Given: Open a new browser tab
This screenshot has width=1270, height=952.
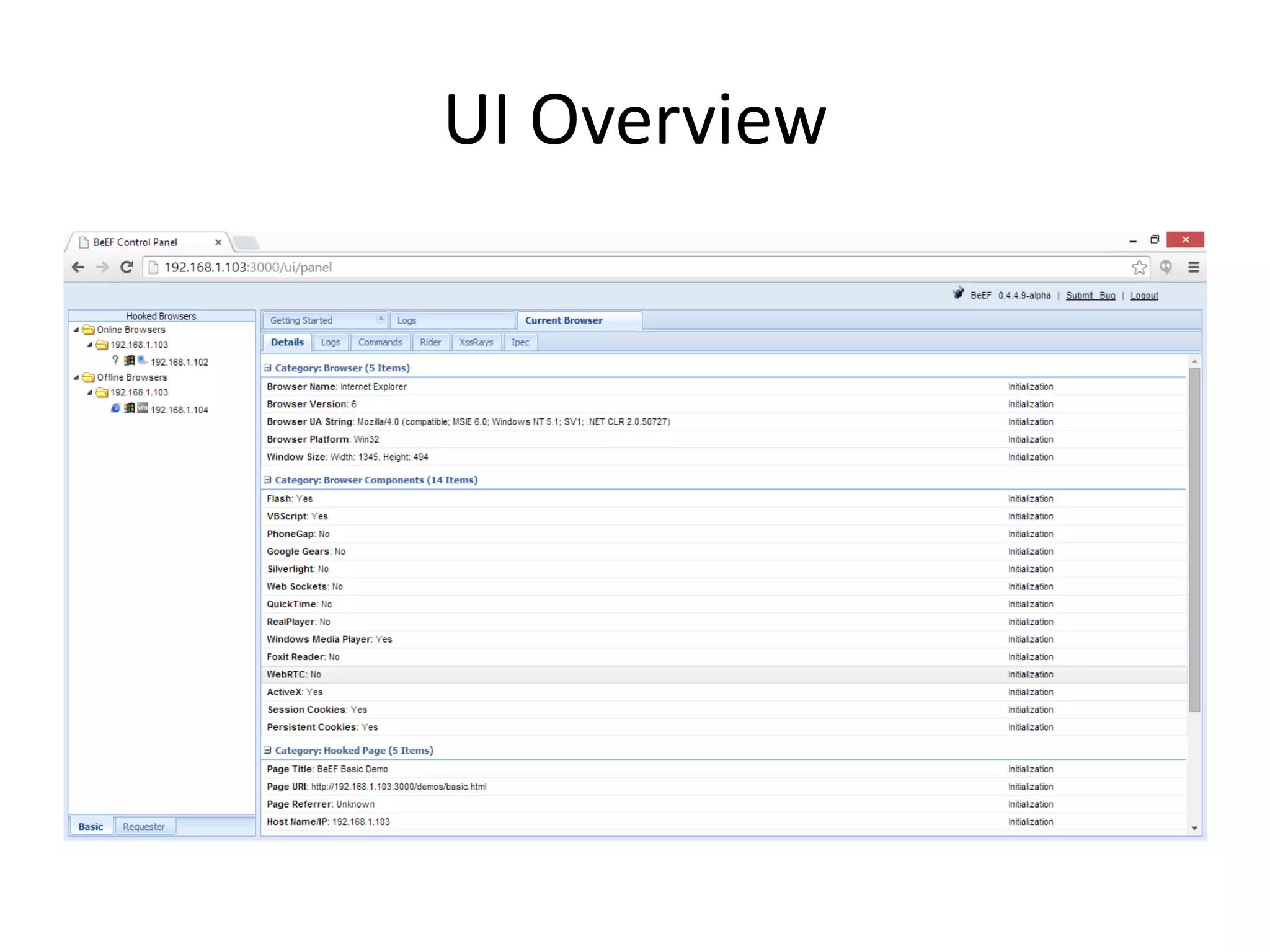Looking at the screenshot, I should coord(247,242).
